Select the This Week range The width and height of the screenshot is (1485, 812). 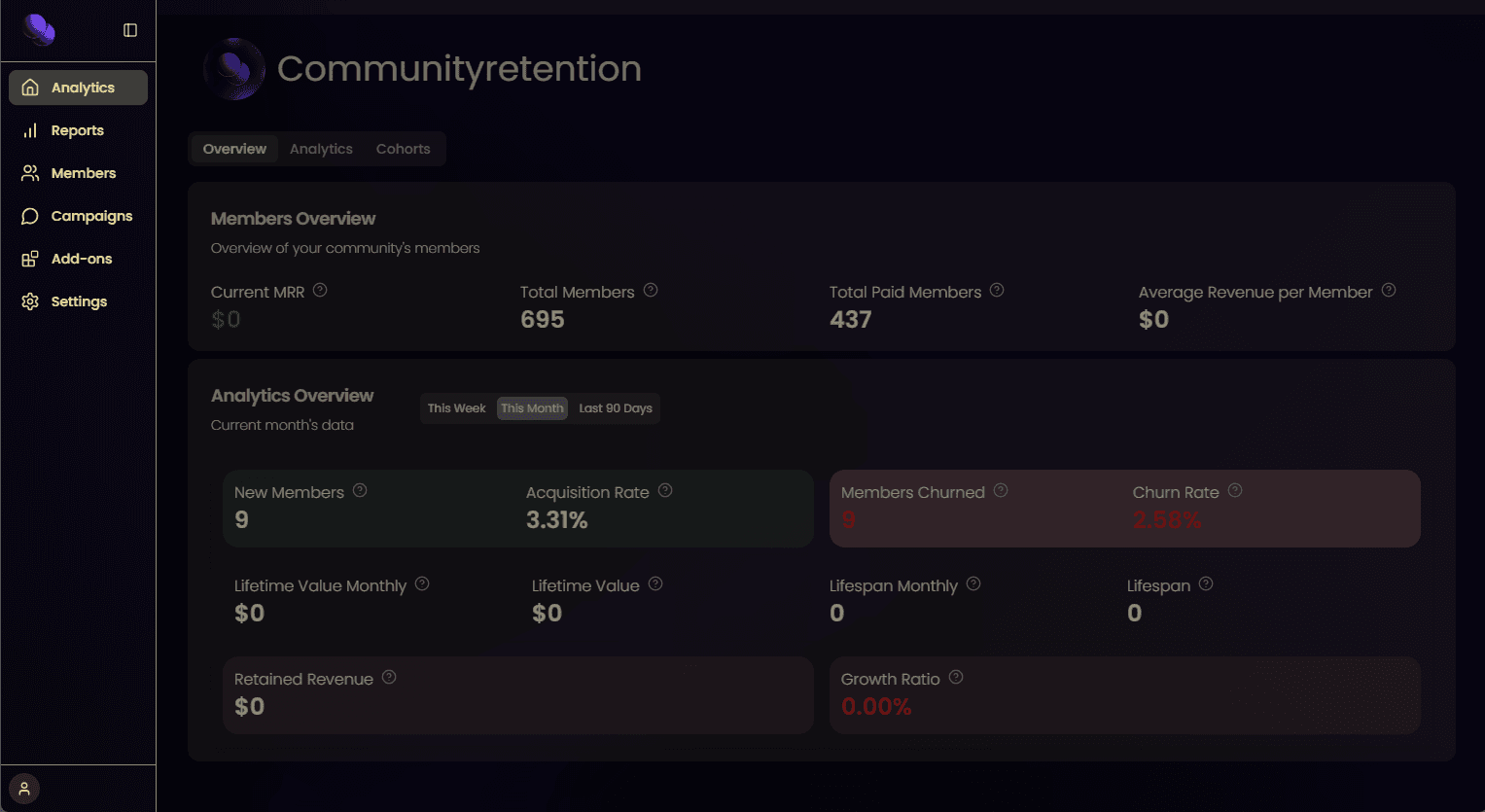(x=456, y=408)
